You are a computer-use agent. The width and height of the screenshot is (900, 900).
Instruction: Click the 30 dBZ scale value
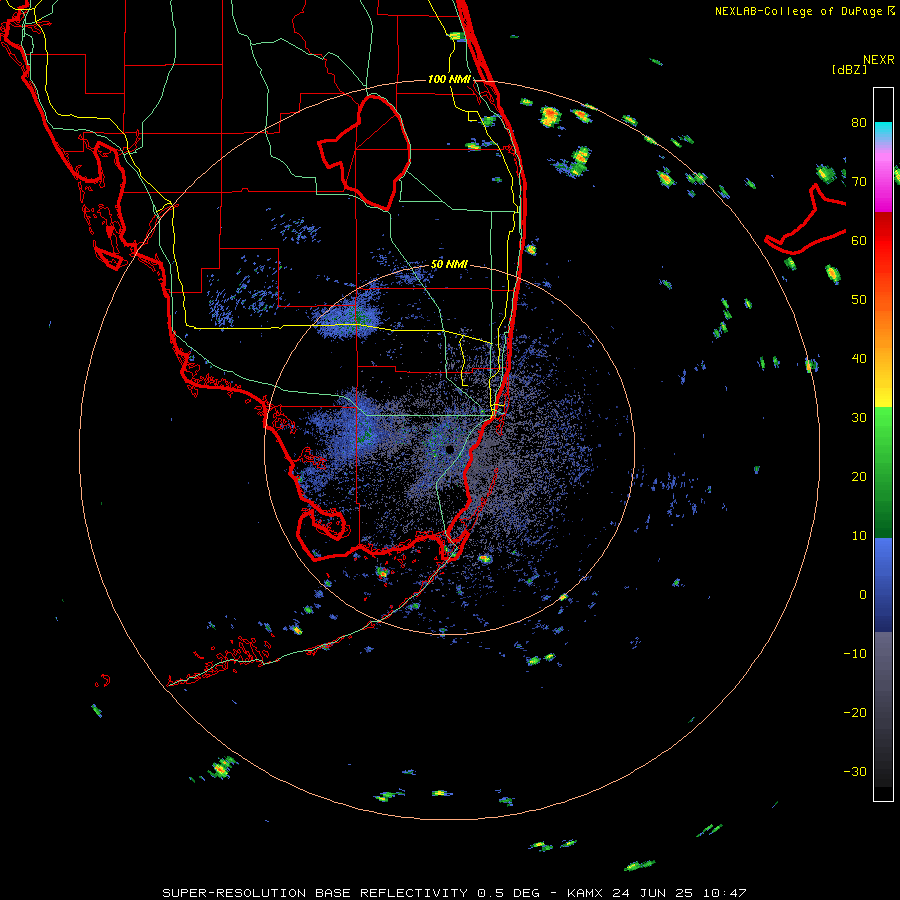click(x=859, y=418)
